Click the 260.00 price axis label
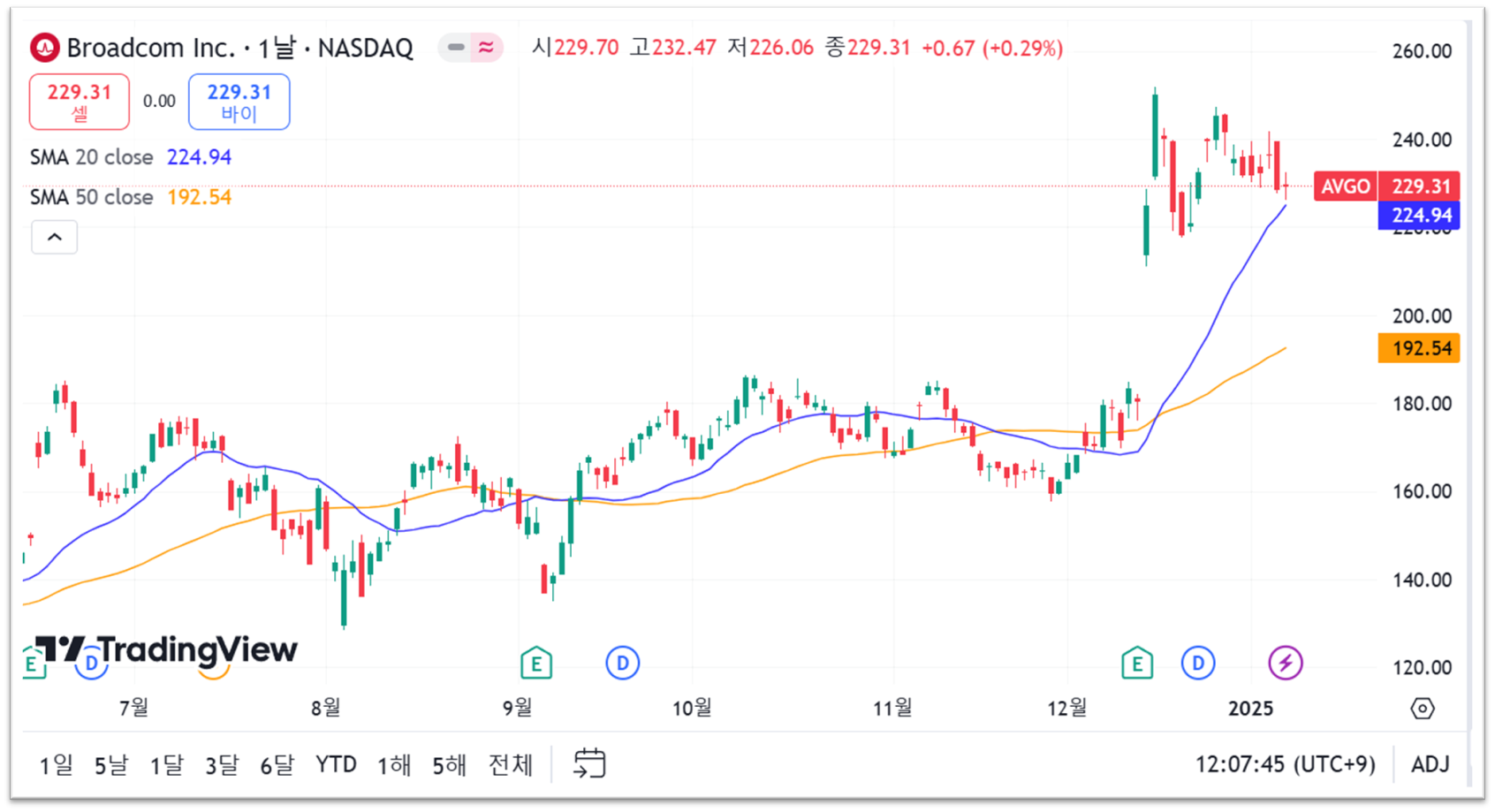1495x812 pixels. coord(1422,51)
